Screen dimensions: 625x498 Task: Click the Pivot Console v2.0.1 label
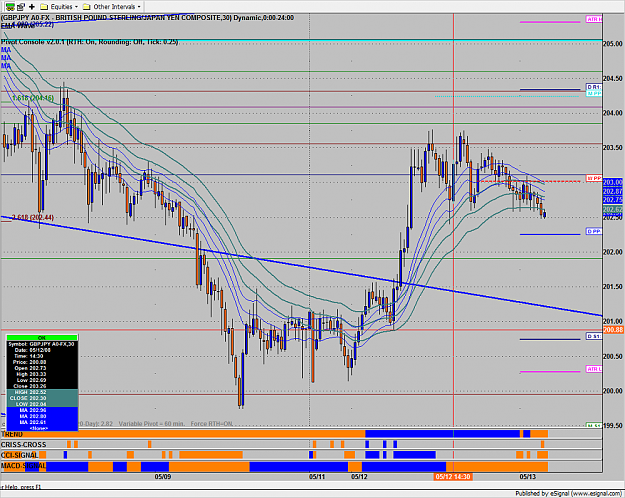pyautogui.click(x=89, y=42)
